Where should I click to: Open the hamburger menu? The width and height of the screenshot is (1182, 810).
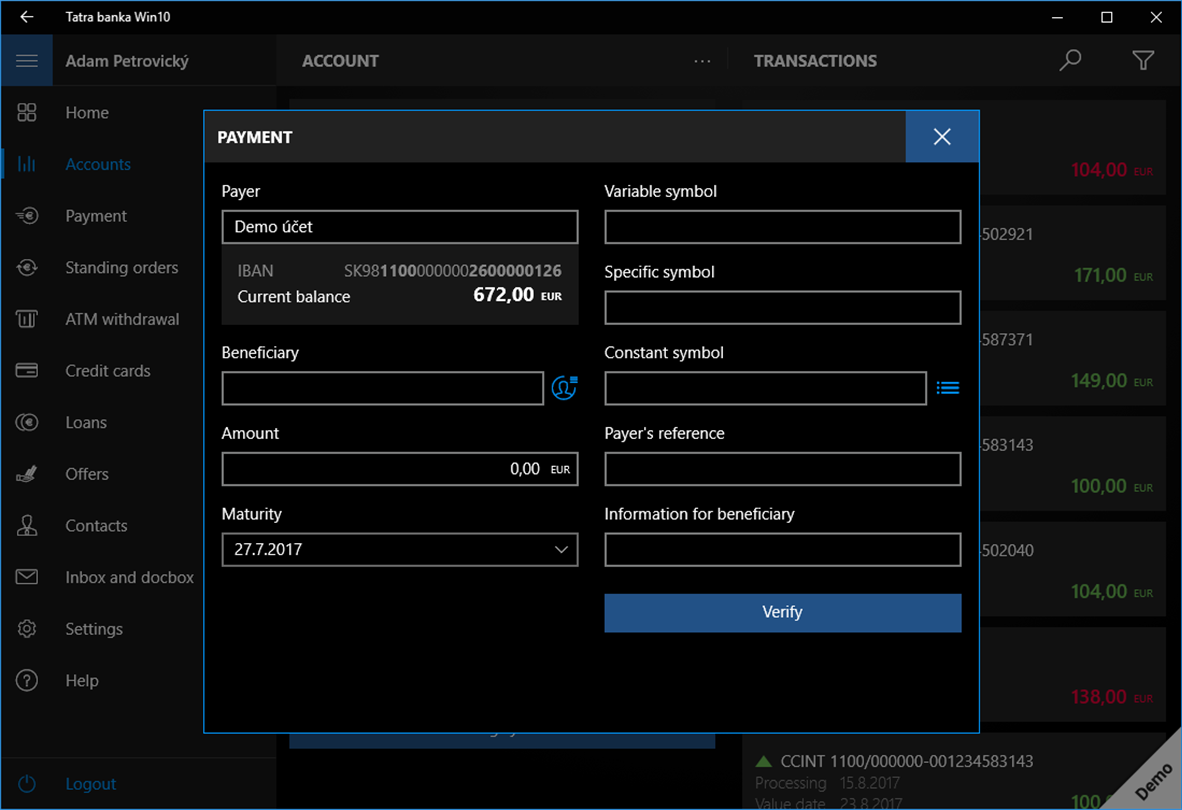click(26, 60)
